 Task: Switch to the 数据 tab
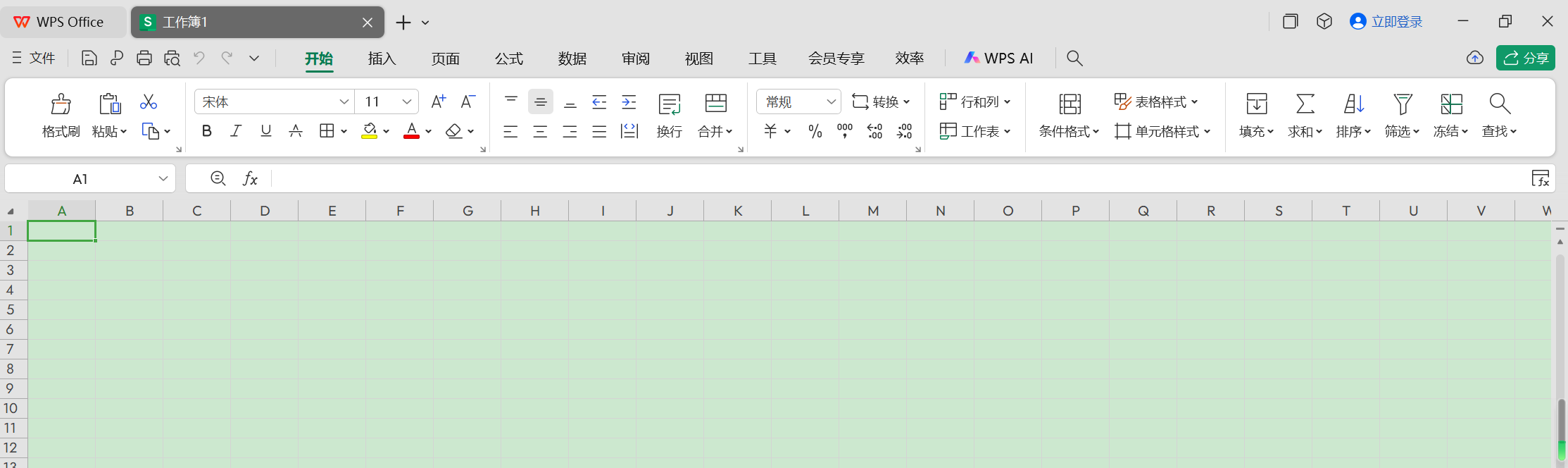pos(572,58)
